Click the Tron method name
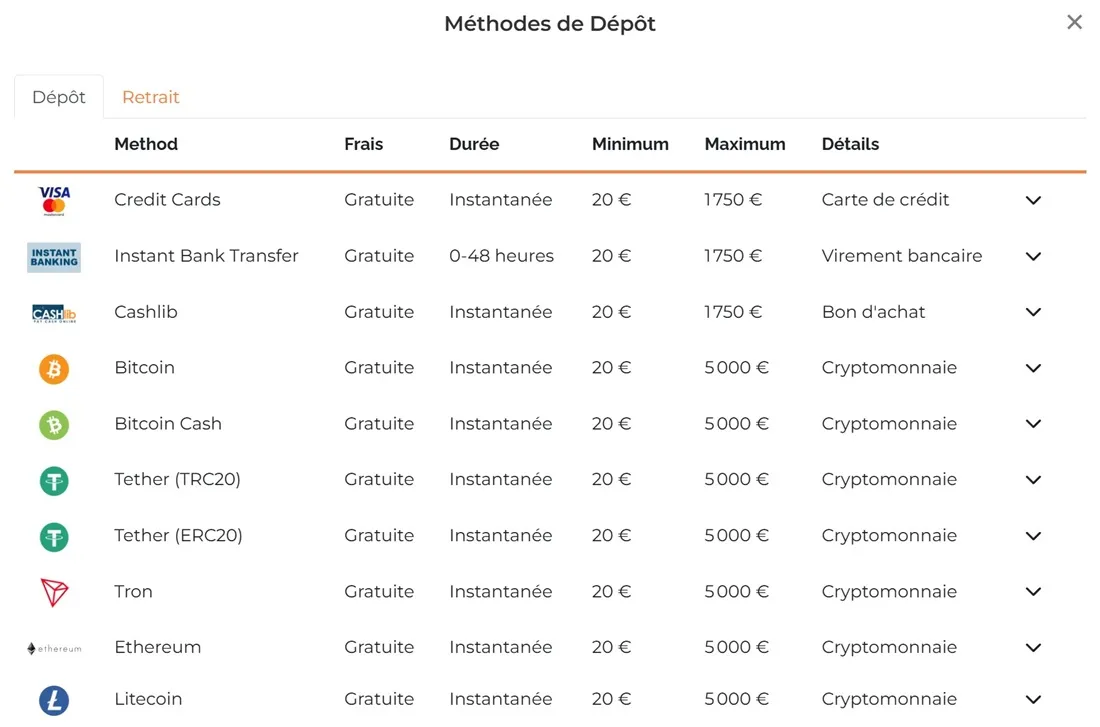1100x727 pixels. tap(133, 592)
